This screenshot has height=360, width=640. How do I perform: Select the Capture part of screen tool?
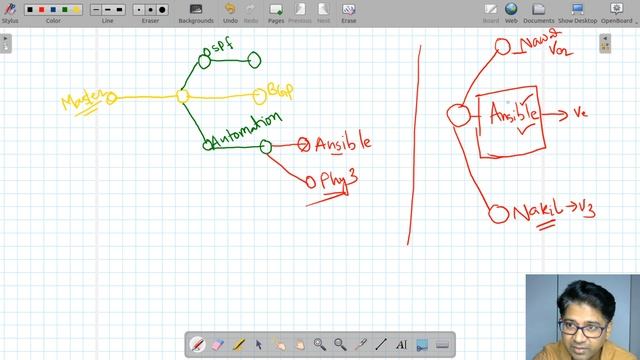coord(422,344)
